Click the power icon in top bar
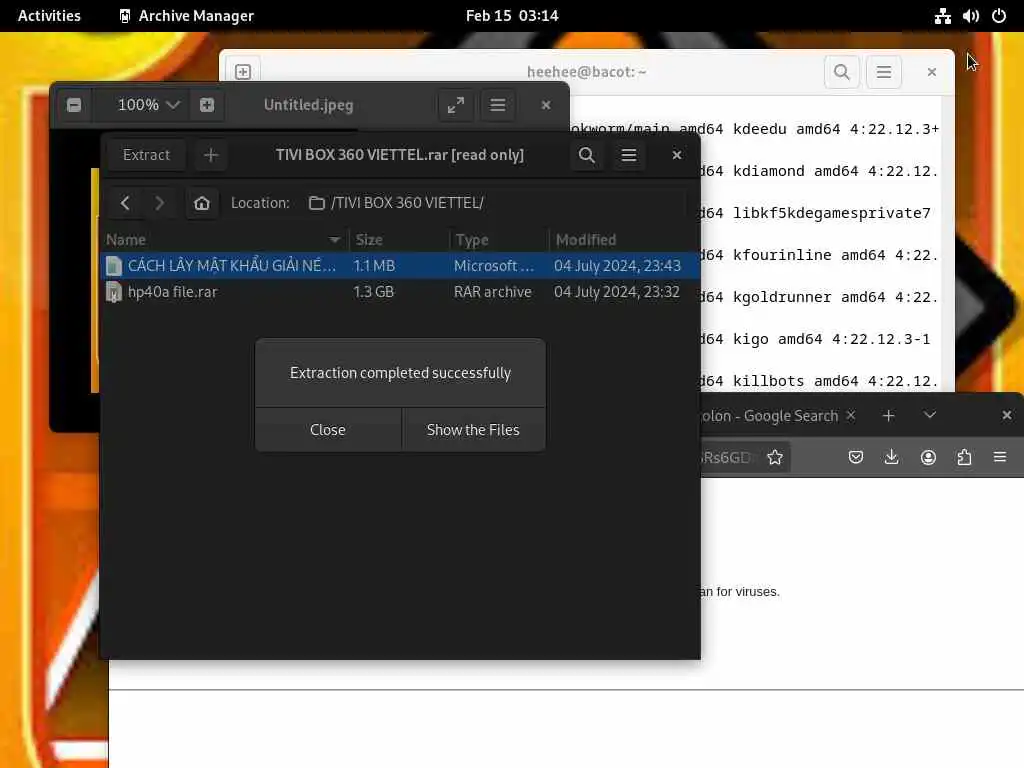The width and height of the screenshot is (1024, 768). coord(999,16)
